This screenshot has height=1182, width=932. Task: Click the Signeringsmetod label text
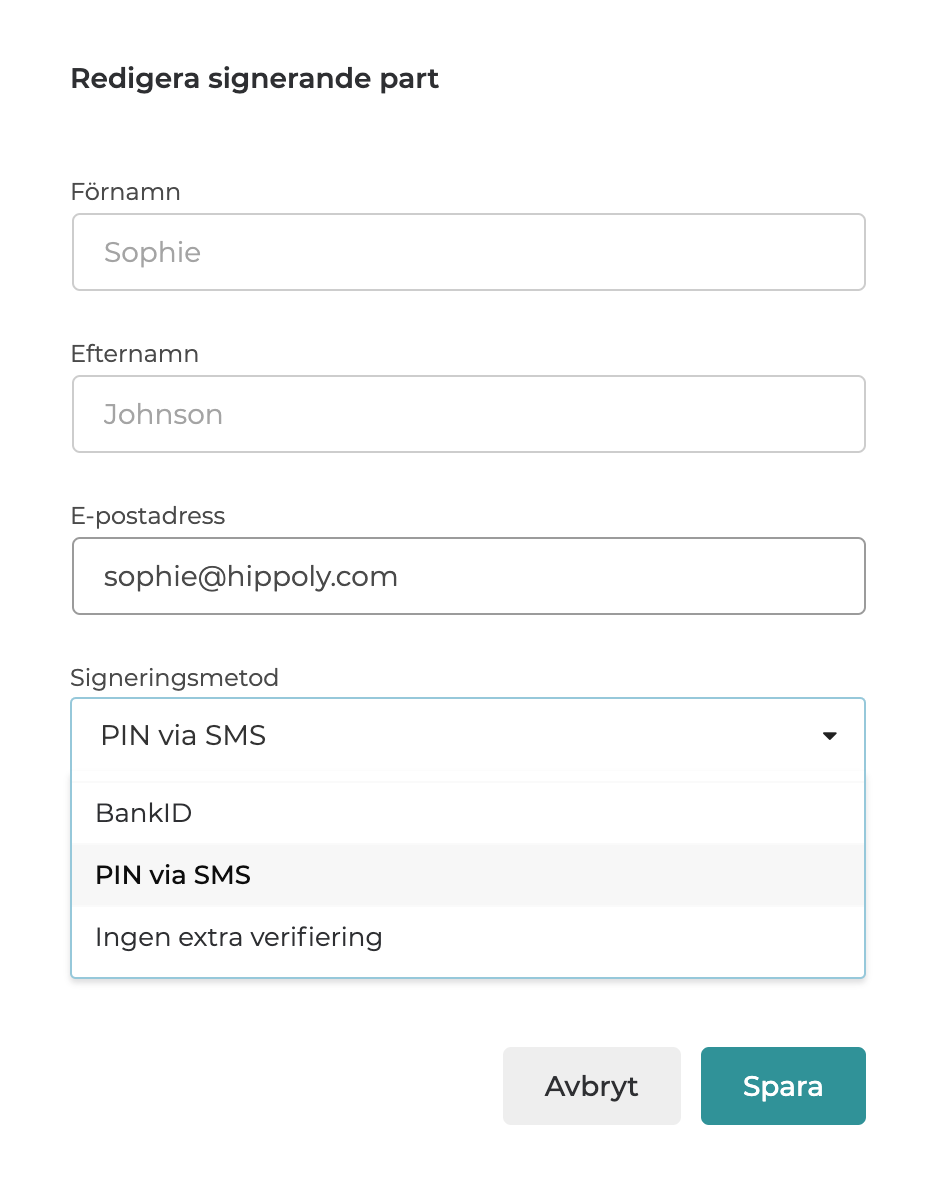point(174,678)
